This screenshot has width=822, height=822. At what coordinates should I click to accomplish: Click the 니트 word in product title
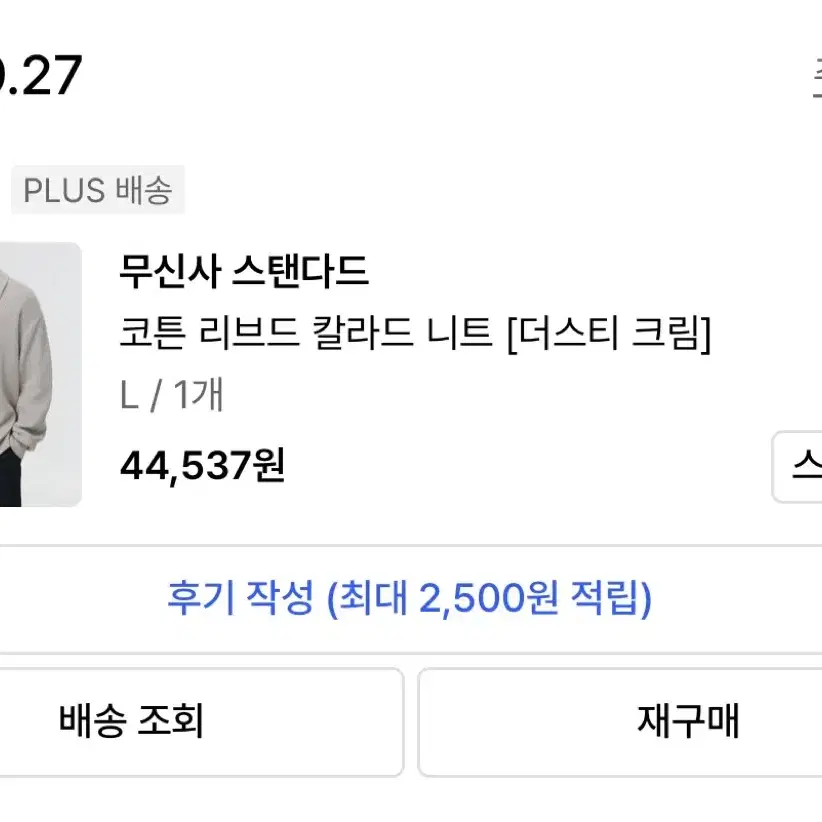tap(459, 333)
